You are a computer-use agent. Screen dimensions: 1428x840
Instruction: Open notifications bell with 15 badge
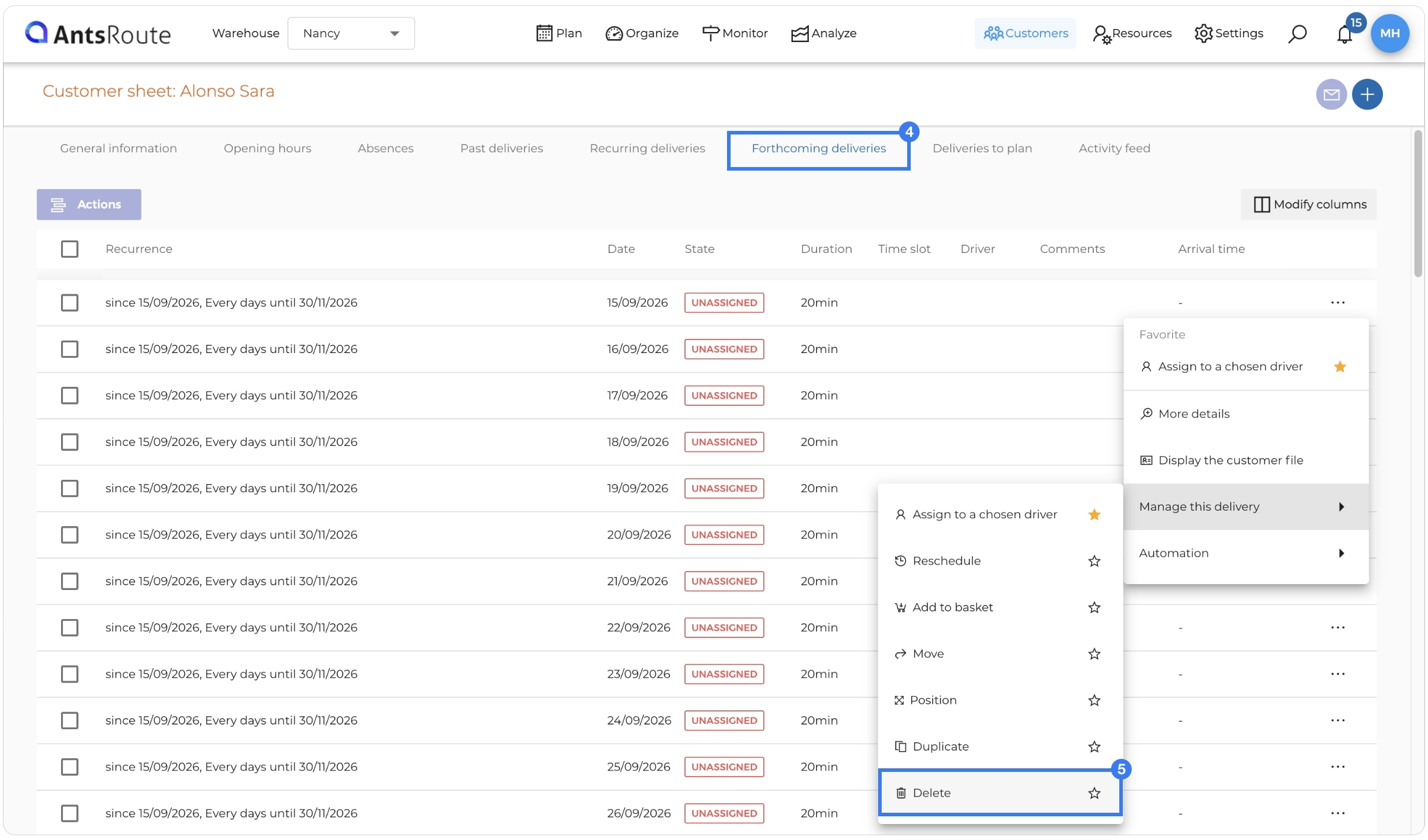pos(1345,34)
